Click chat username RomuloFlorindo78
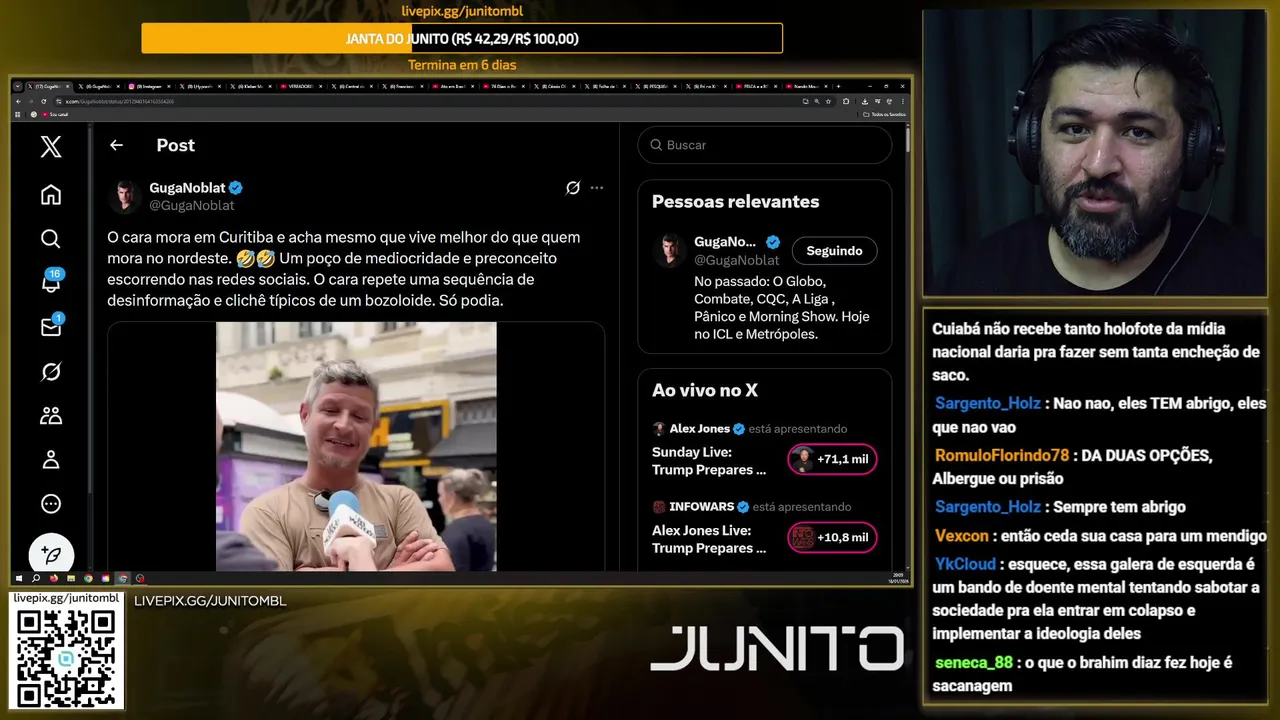This screenshot has width=1280, height=720. (x=1002, y=455)
